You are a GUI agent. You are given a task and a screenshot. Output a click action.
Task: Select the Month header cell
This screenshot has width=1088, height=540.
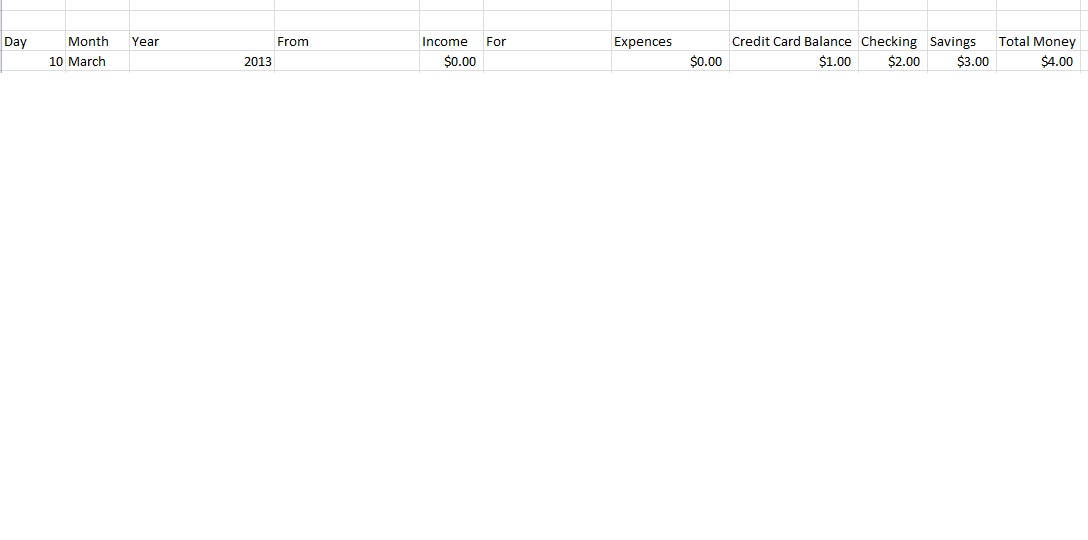coord(97,41)
